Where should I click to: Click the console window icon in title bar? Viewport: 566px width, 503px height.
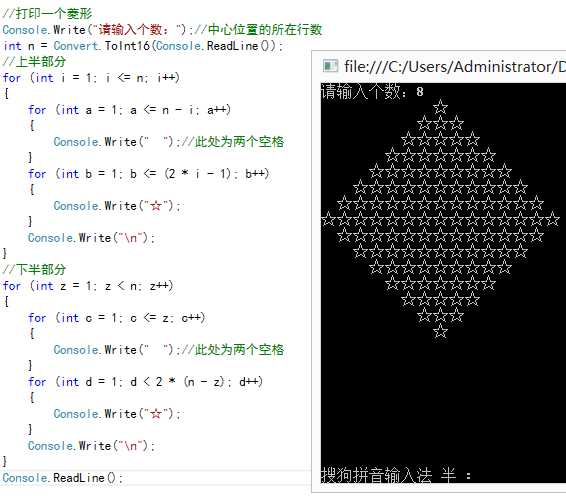click(x=330, y=66)
